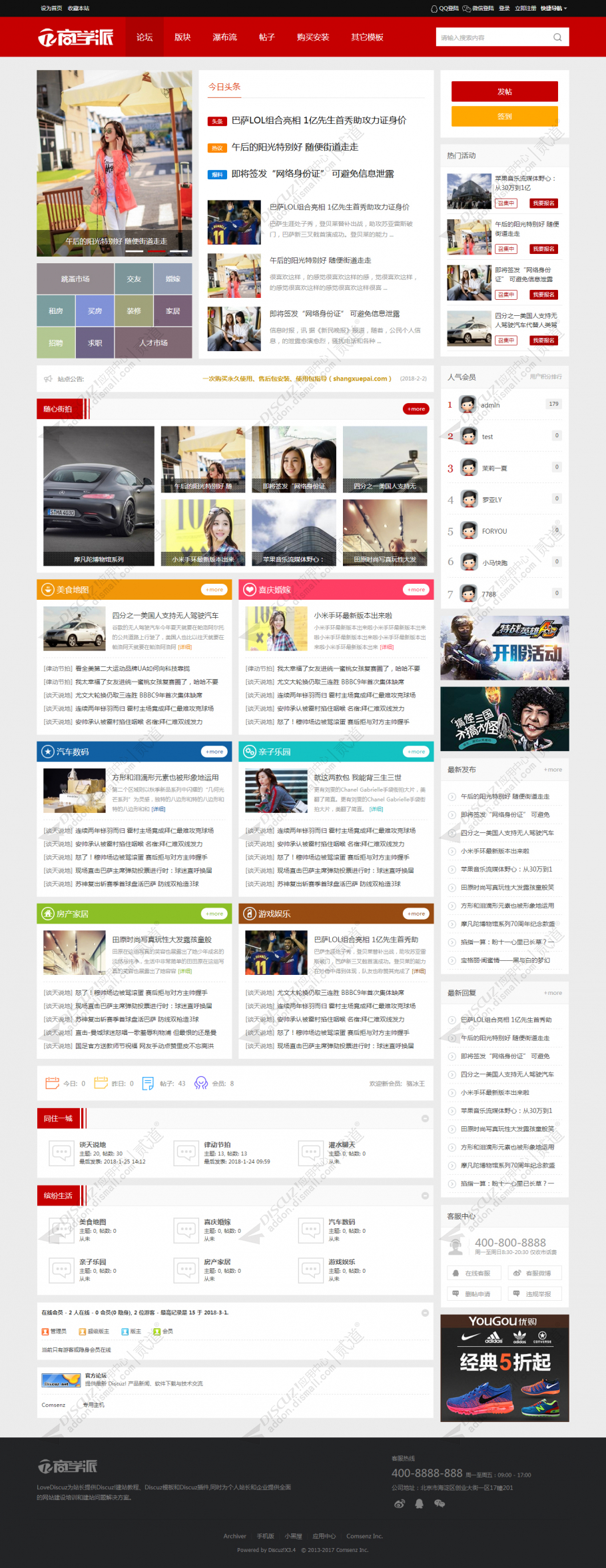Click the 游戏娱乐 forum chat icon

click(310, 1269)
